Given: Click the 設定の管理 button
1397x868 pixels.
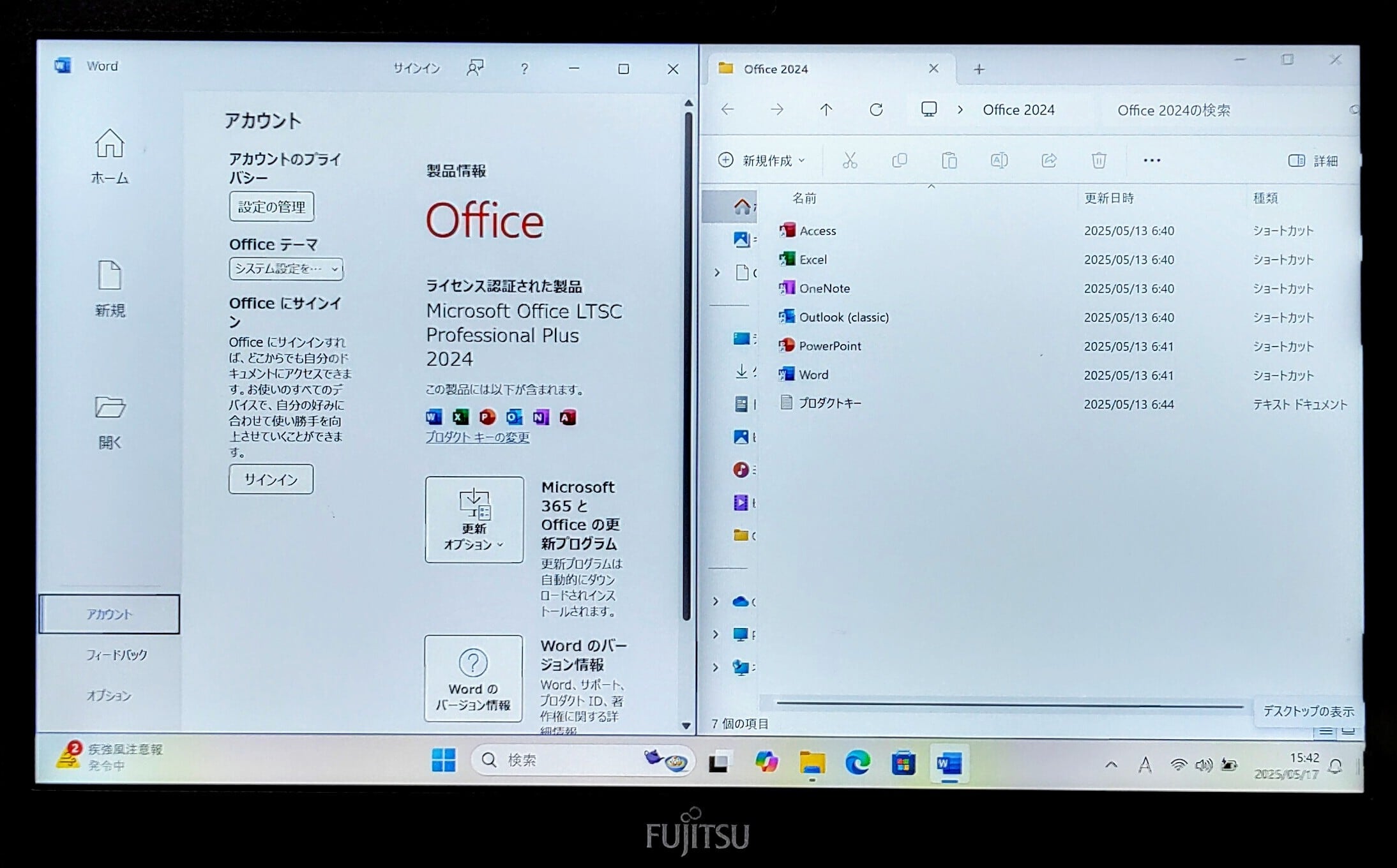Looking at the screenshot, I should (x=271, y=207).
